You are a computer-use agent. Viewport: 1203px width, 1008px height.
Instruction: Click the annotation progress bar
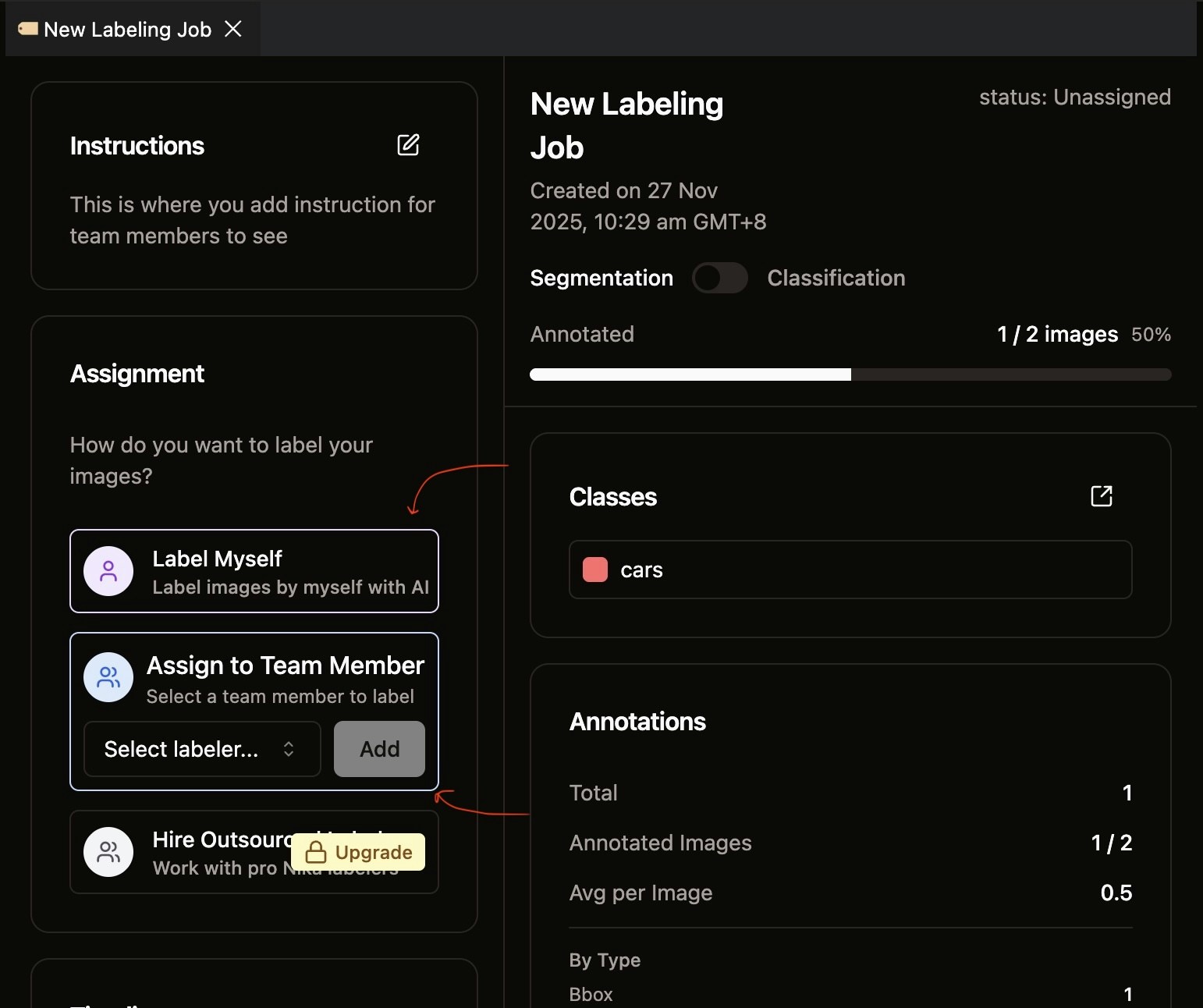click(850, 374)
